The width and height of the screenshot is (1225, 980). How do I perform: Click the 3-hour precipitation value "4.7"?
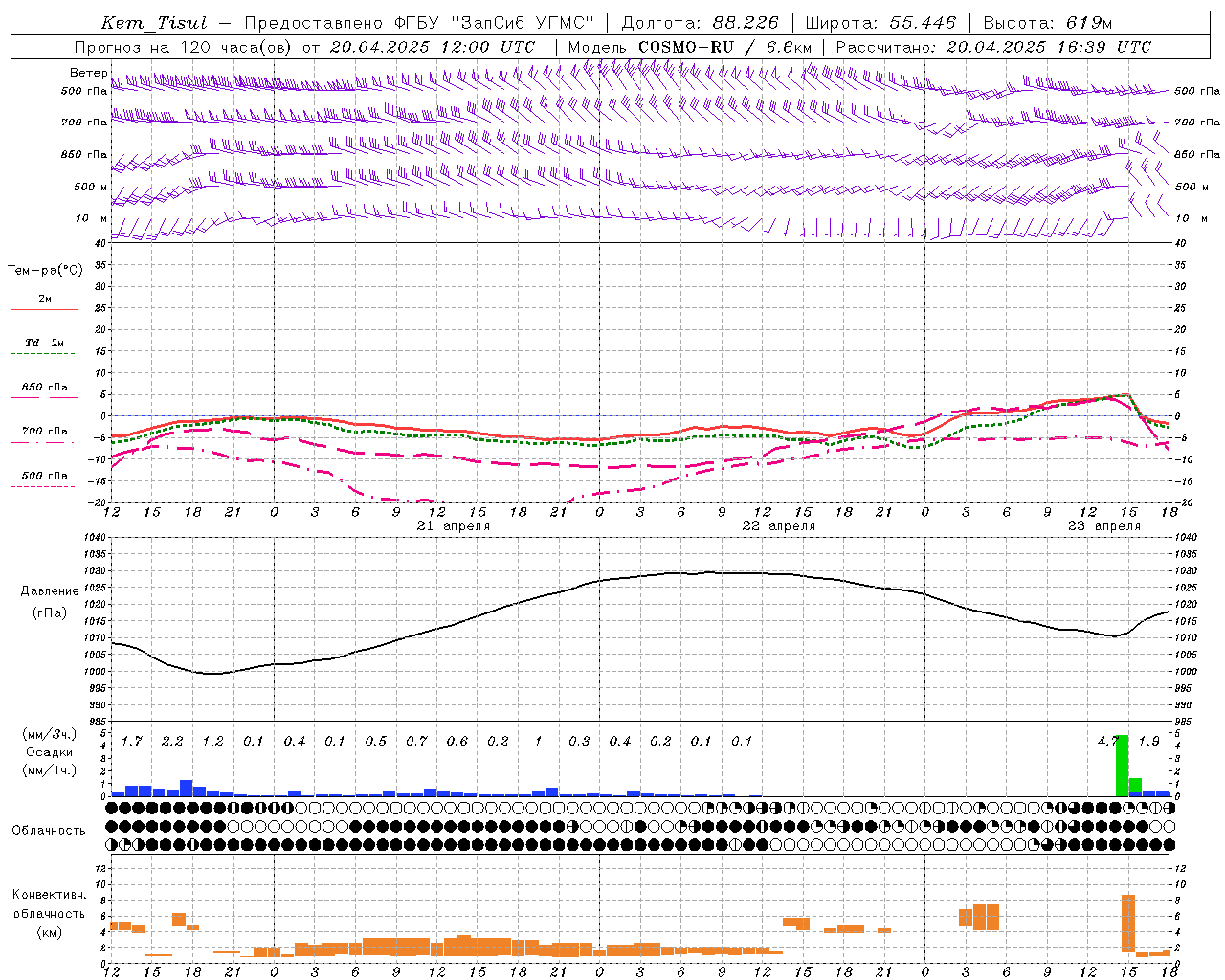(1108, 741)
